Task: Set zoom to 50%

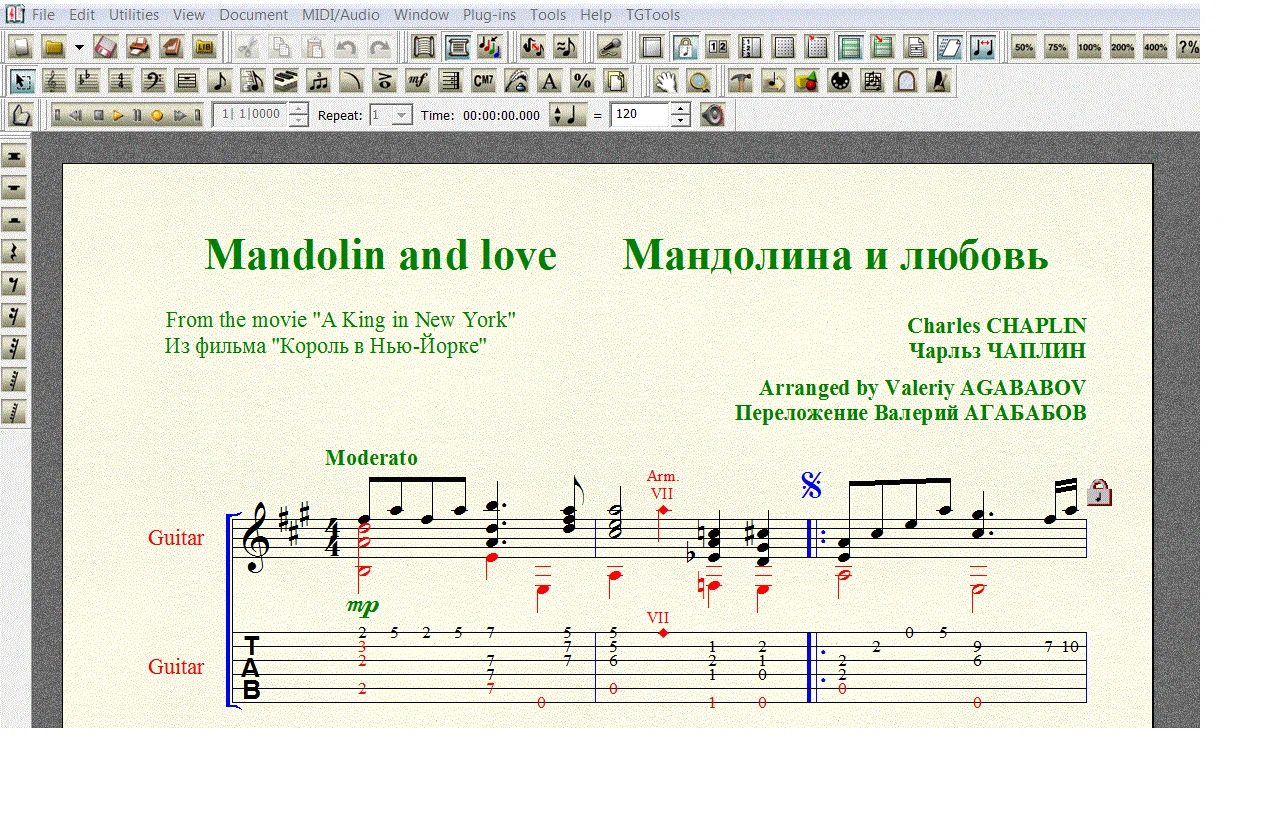Action: click(1024, 47)
